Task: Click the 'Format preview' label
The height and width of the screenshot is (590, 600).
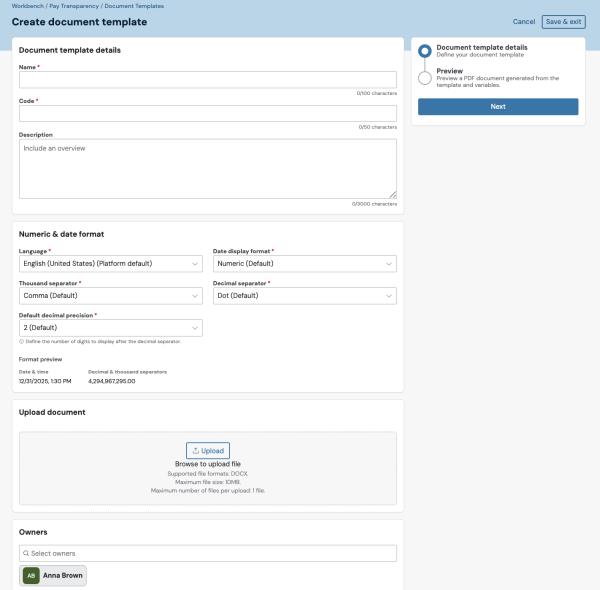Action: coord(40,359)
